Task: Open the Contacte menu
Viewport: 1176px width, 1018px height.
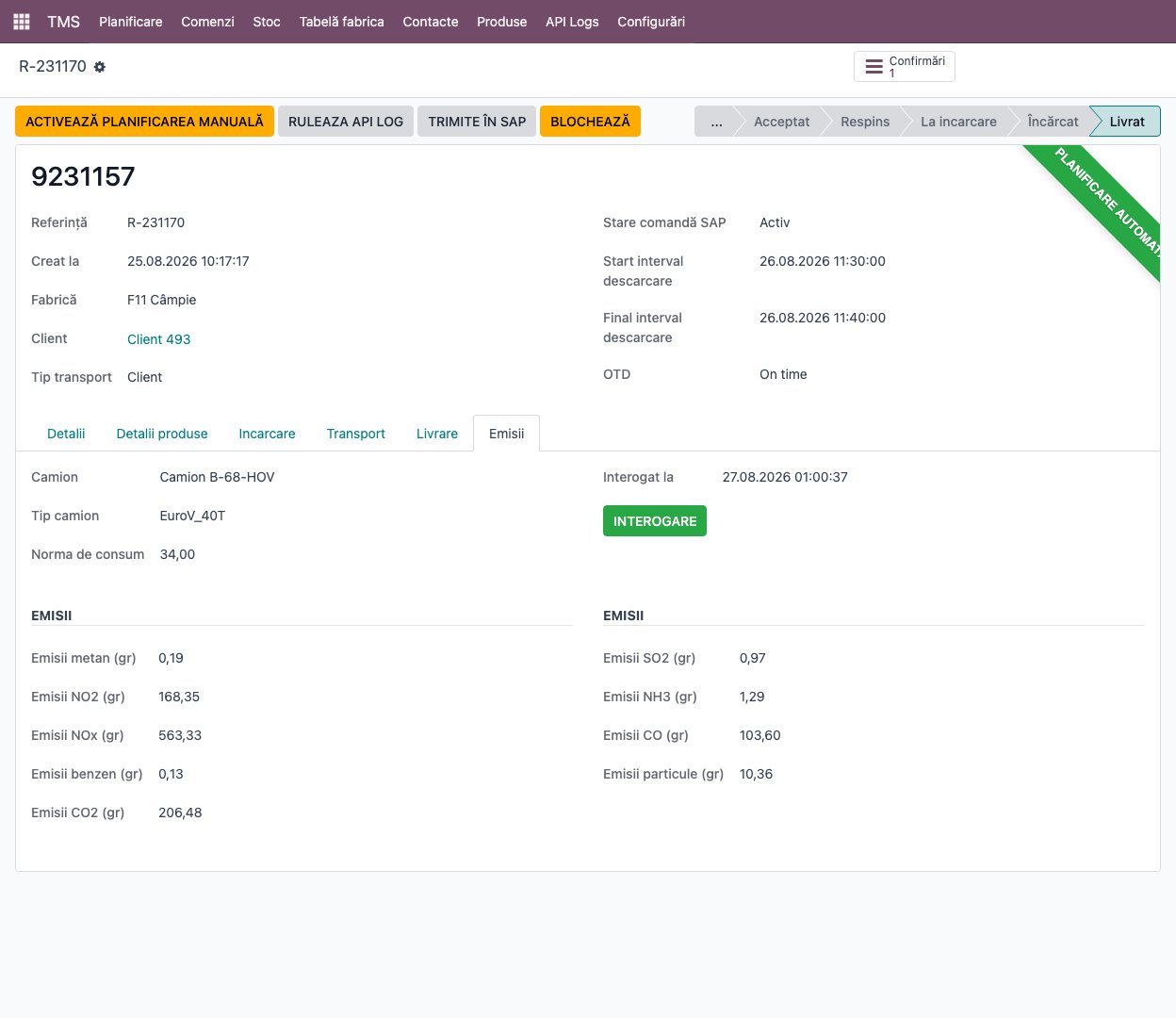Action: pyautogui.click(x=431, y=22)
